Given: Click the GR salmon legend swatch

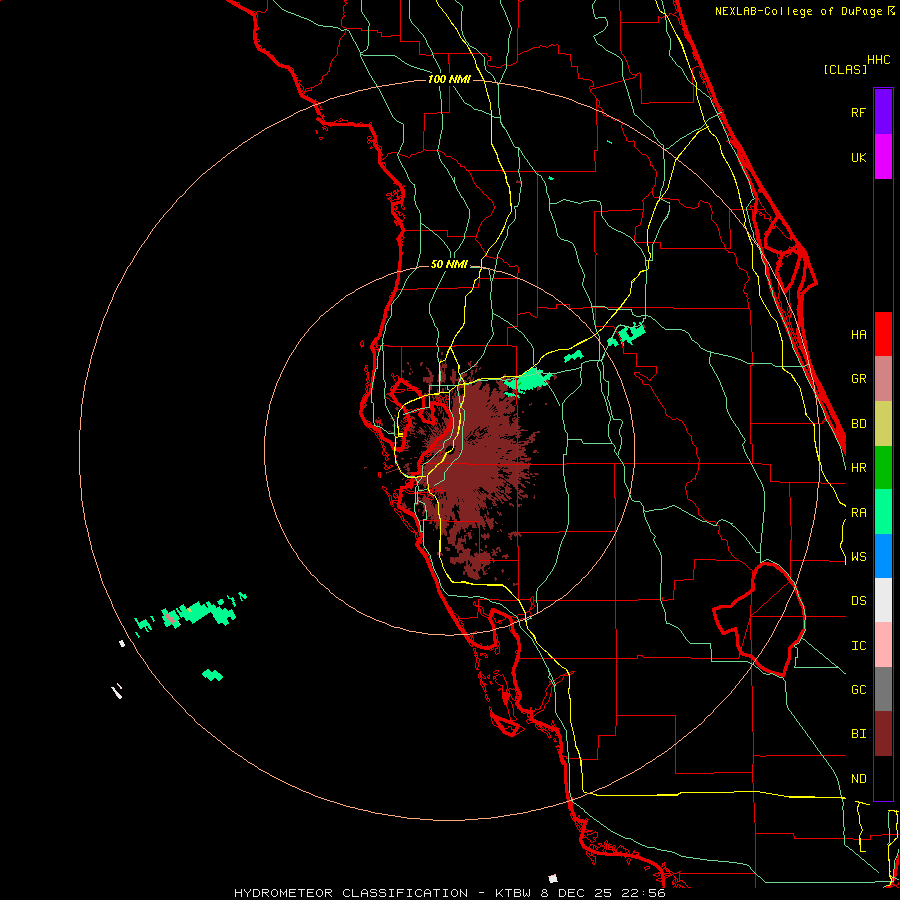Looking at the screenshot, I should pos(883,378).
